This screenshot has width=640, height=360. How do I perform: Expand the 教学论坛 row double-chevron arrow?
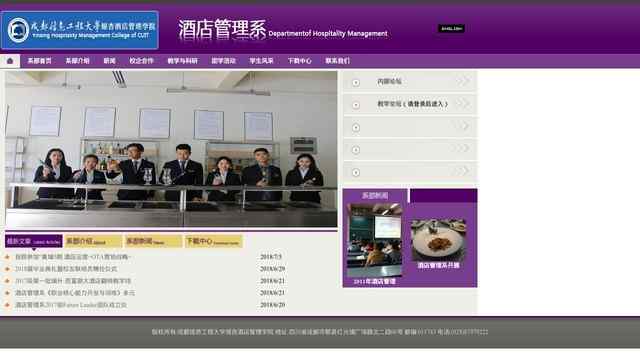[x=463, y=104]
